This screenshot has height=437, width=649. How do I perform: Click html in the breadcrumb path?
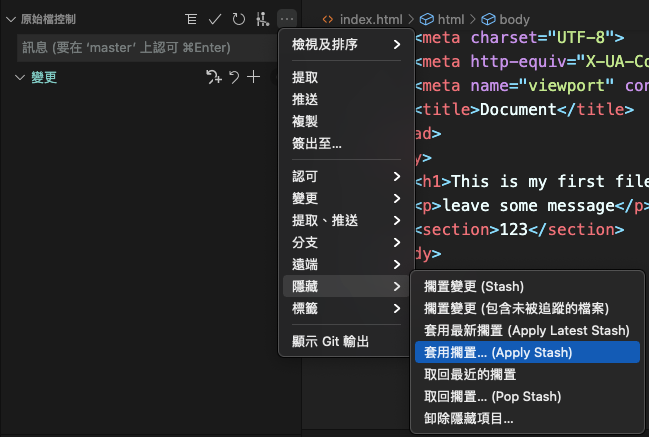point(451,19)
